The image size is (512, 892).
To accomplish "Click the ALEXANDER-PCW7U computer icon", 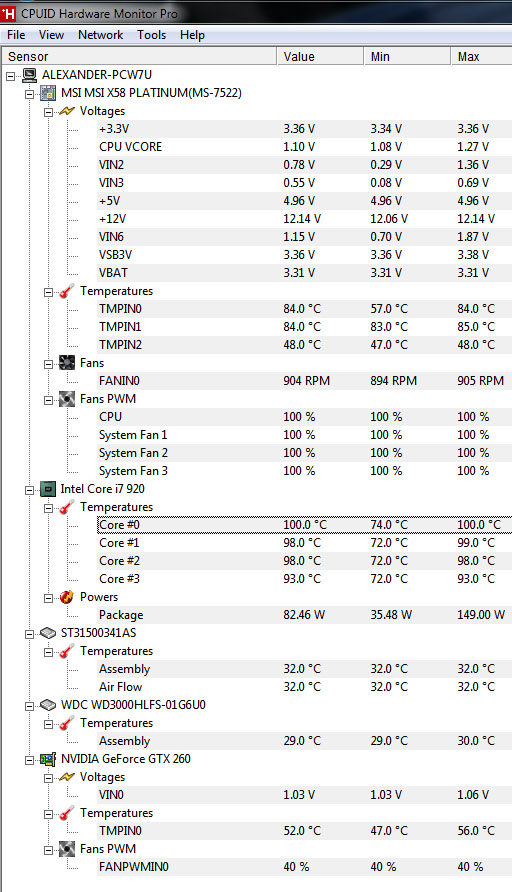I will click(29, 75).
